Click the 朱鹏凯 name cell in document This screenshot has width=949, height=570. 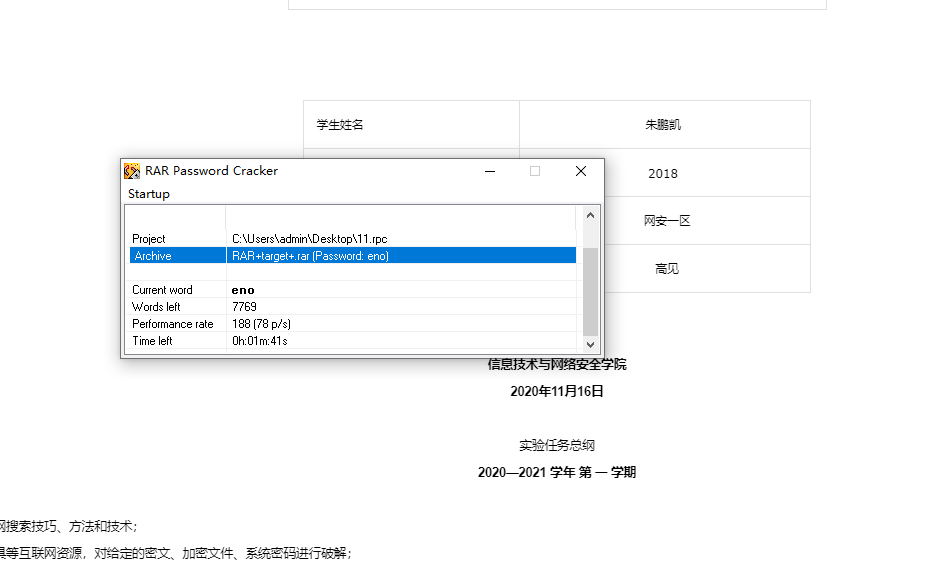tap(665, 125)
